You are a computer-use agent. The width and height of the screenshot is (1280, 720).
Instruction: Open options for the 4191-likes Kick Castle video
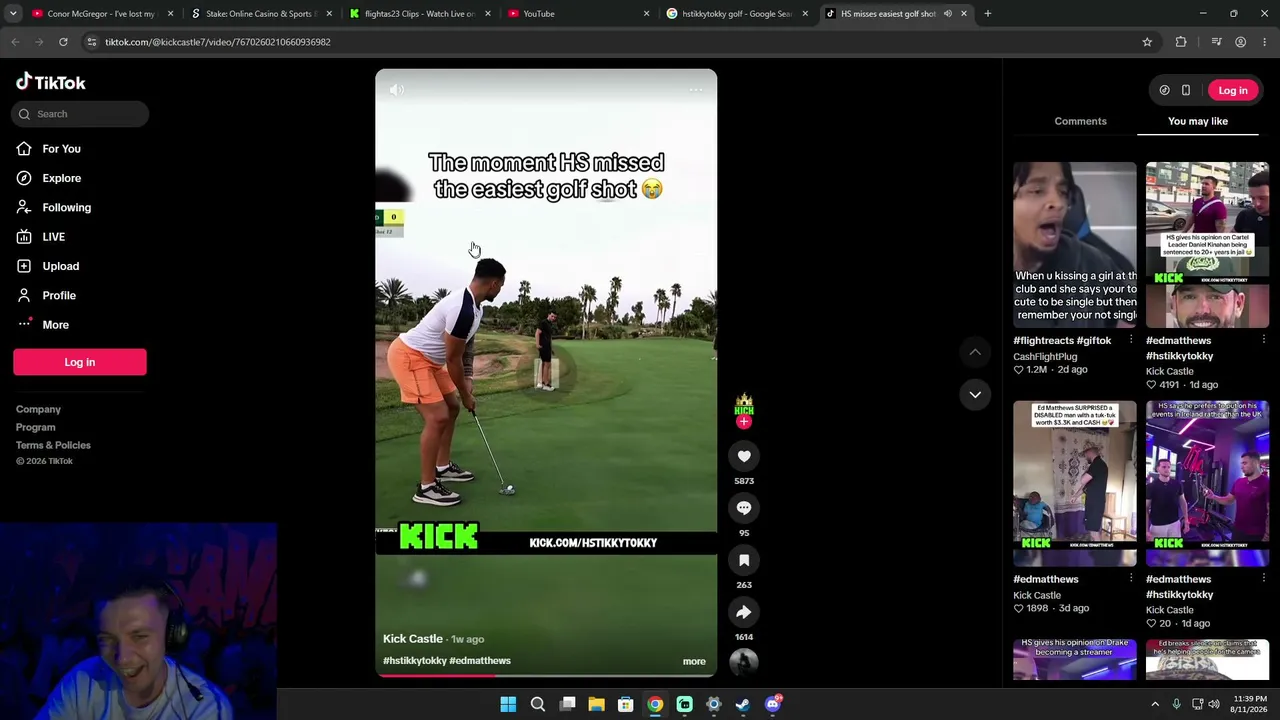(1264, 340)
